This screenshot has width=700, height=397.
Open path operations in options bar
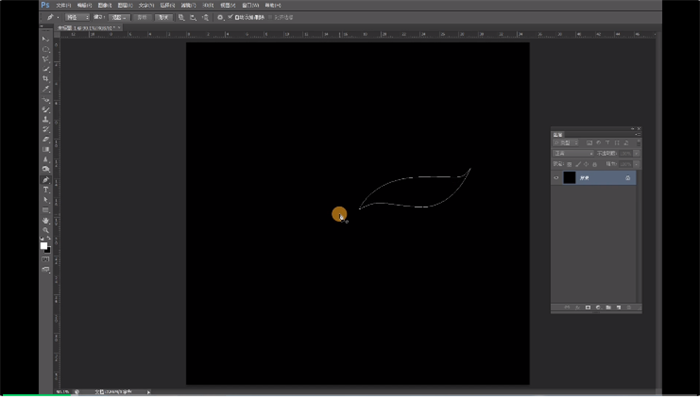click(182, 17)
